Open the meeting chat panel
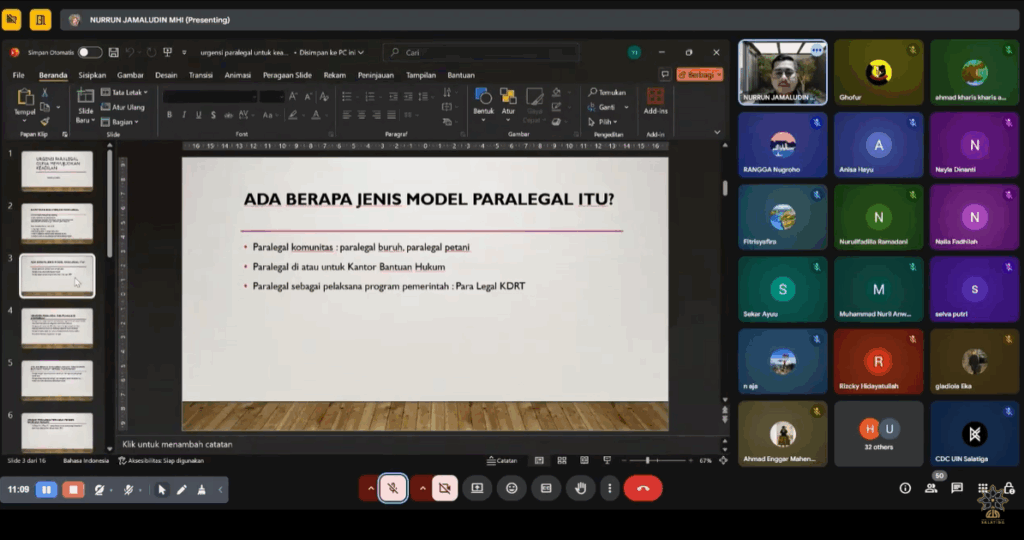This screenshot has height=540, width=1024. [x=957, y=488]
